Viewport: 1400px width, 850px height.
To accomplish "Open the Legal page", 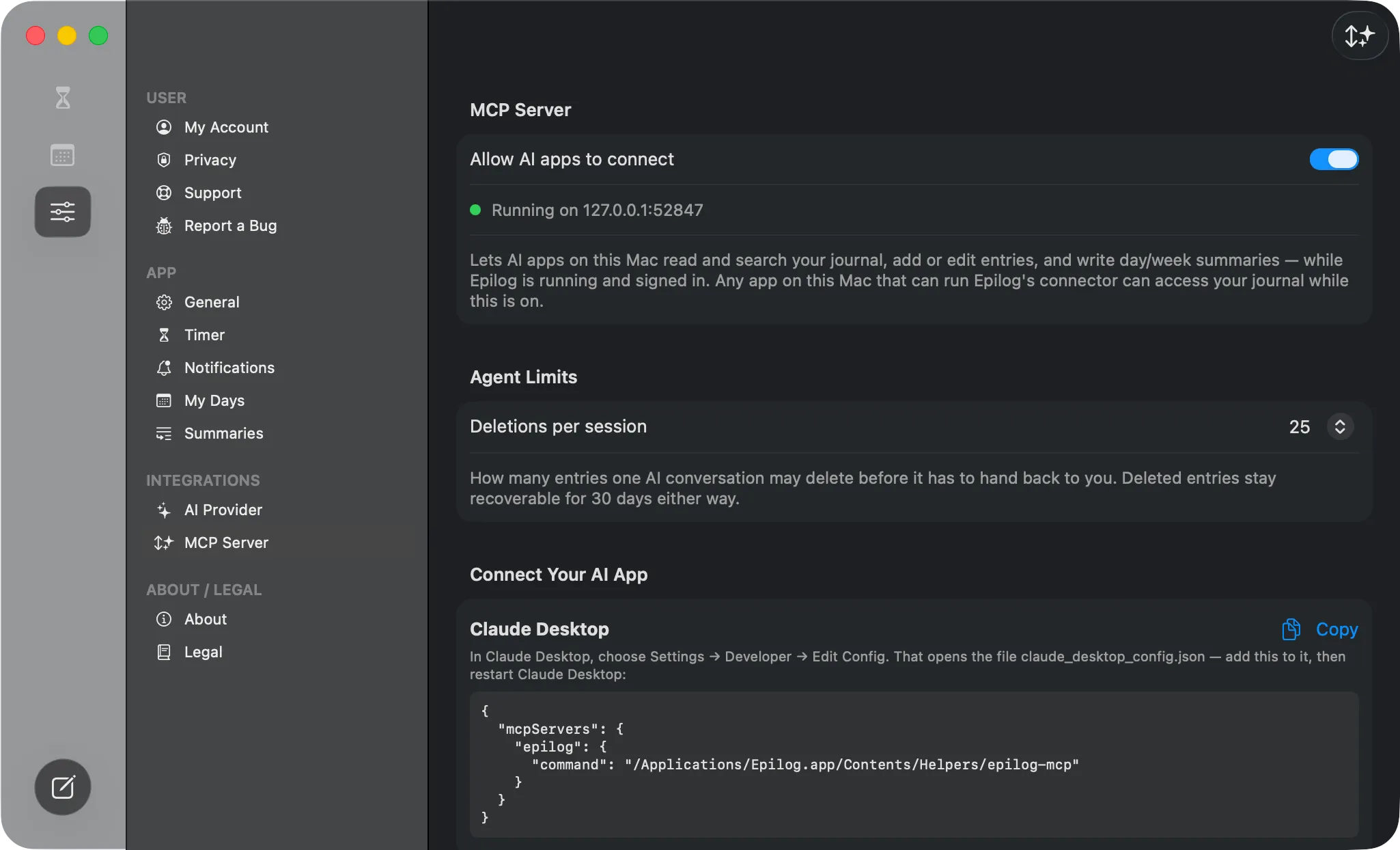I will click(204, 652).
